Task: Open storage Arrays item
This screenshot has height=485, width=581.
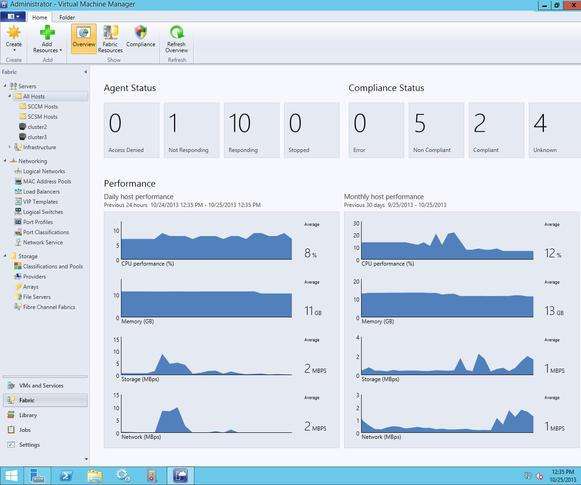Action: pos(26,287)
